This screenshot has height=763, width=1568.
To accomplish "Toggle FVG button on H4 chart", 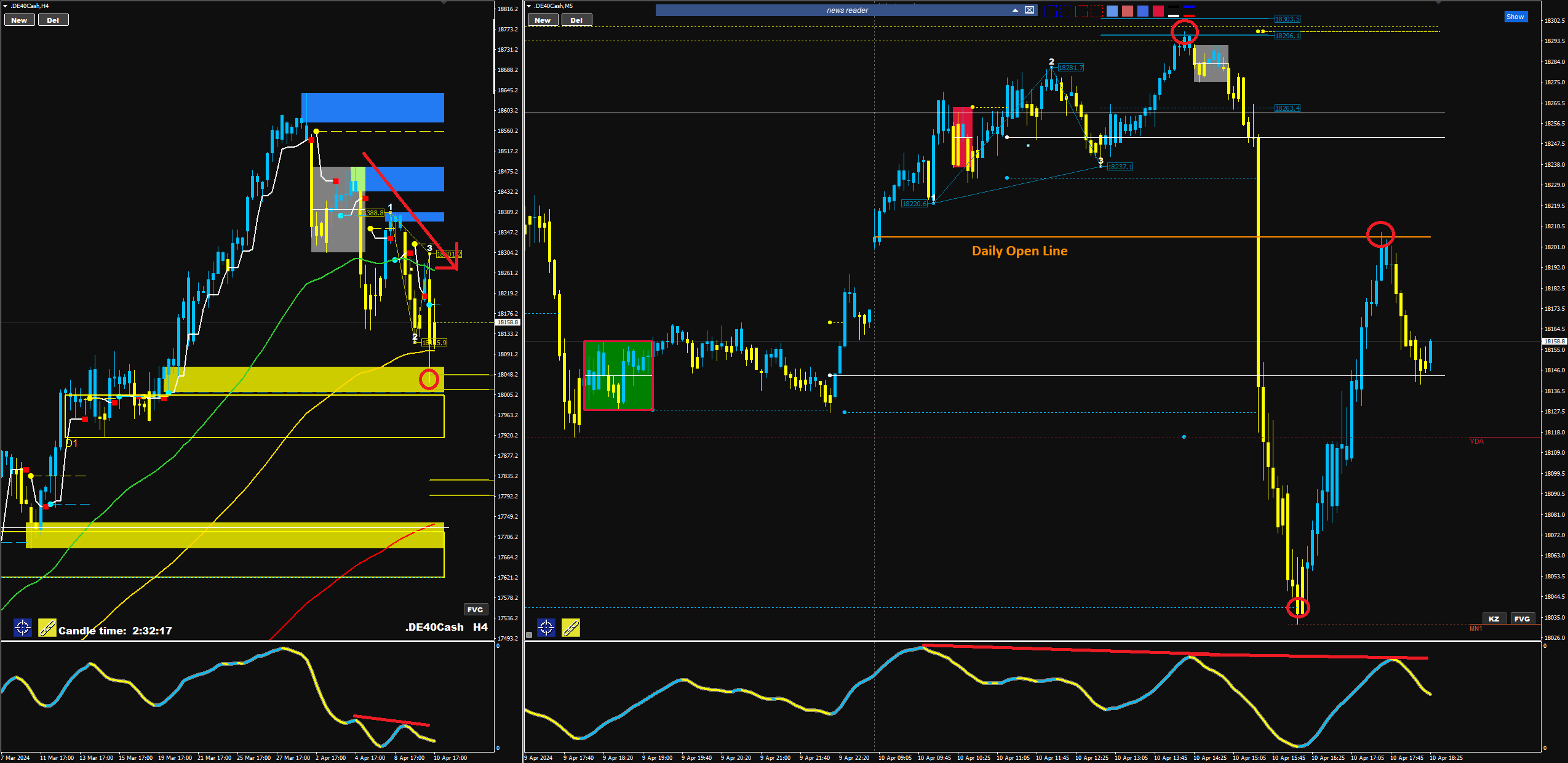I will [475, 610].
